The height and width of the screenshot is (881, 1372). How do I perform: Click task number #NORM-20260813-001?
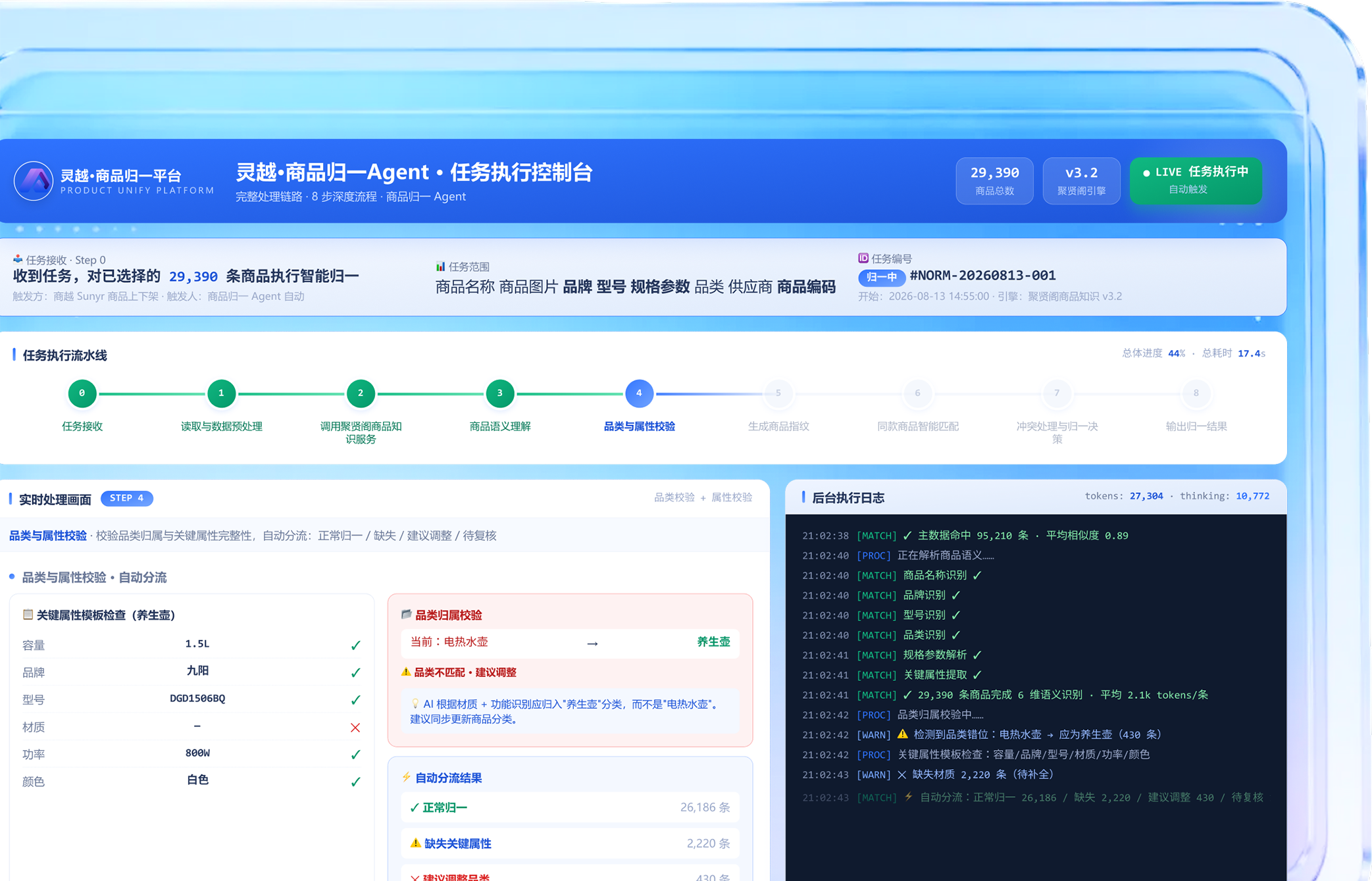(x=982, y=276)
